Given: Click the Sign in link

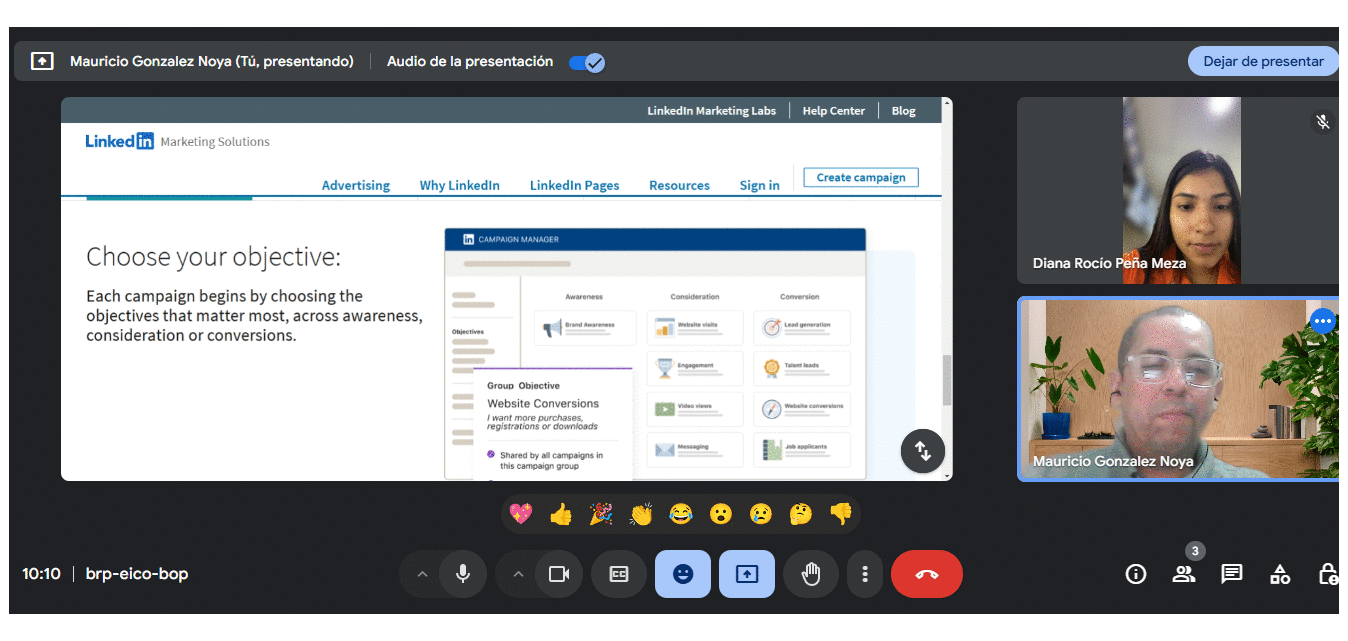Looking at the screenshot, I should 759,185.
